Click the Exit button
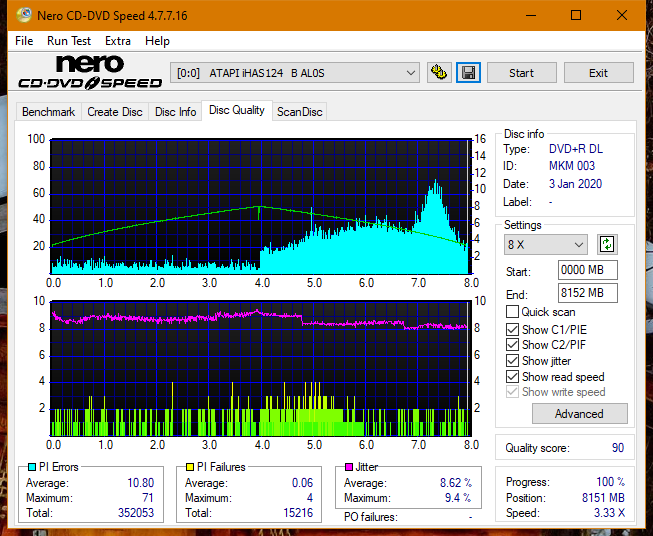 [x=598, y=73]
